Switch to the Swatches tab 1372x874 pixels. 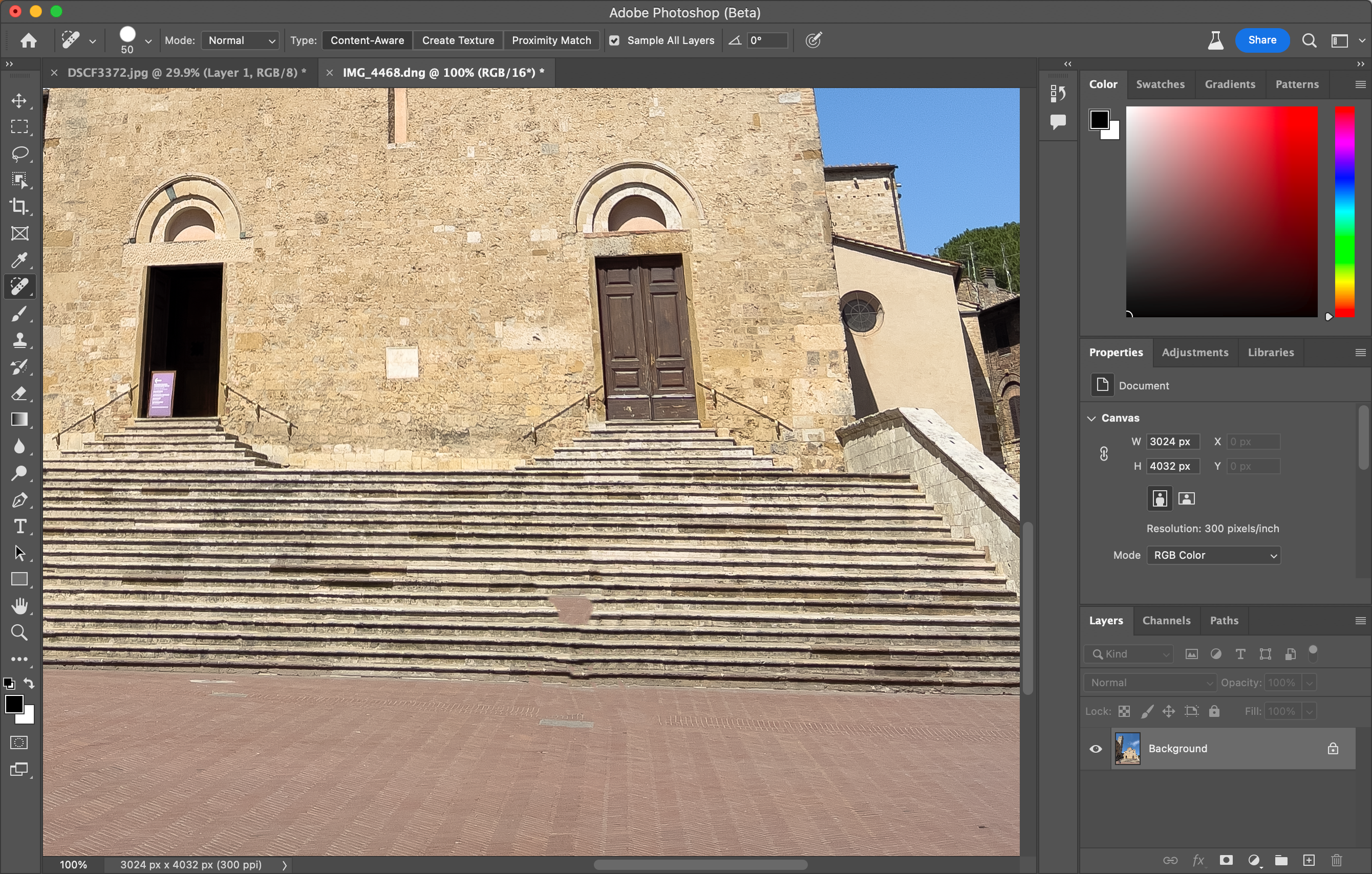[1160, 84]
